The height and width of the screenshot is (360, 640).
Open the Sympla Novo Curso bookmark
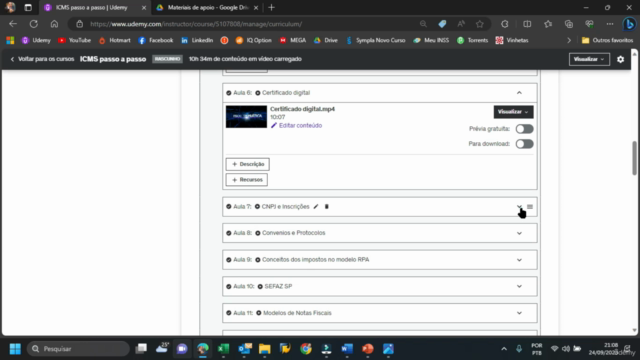(376, 40)
